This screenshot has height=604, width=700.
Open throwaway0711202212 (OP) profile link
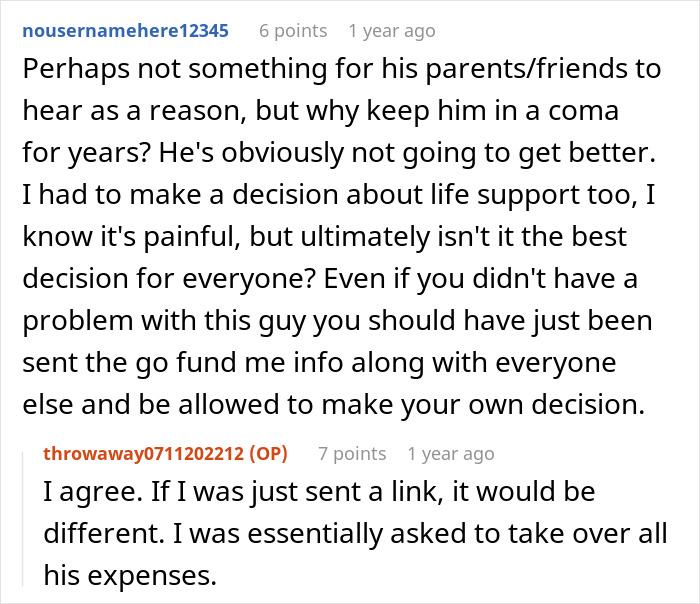[165, 454]
